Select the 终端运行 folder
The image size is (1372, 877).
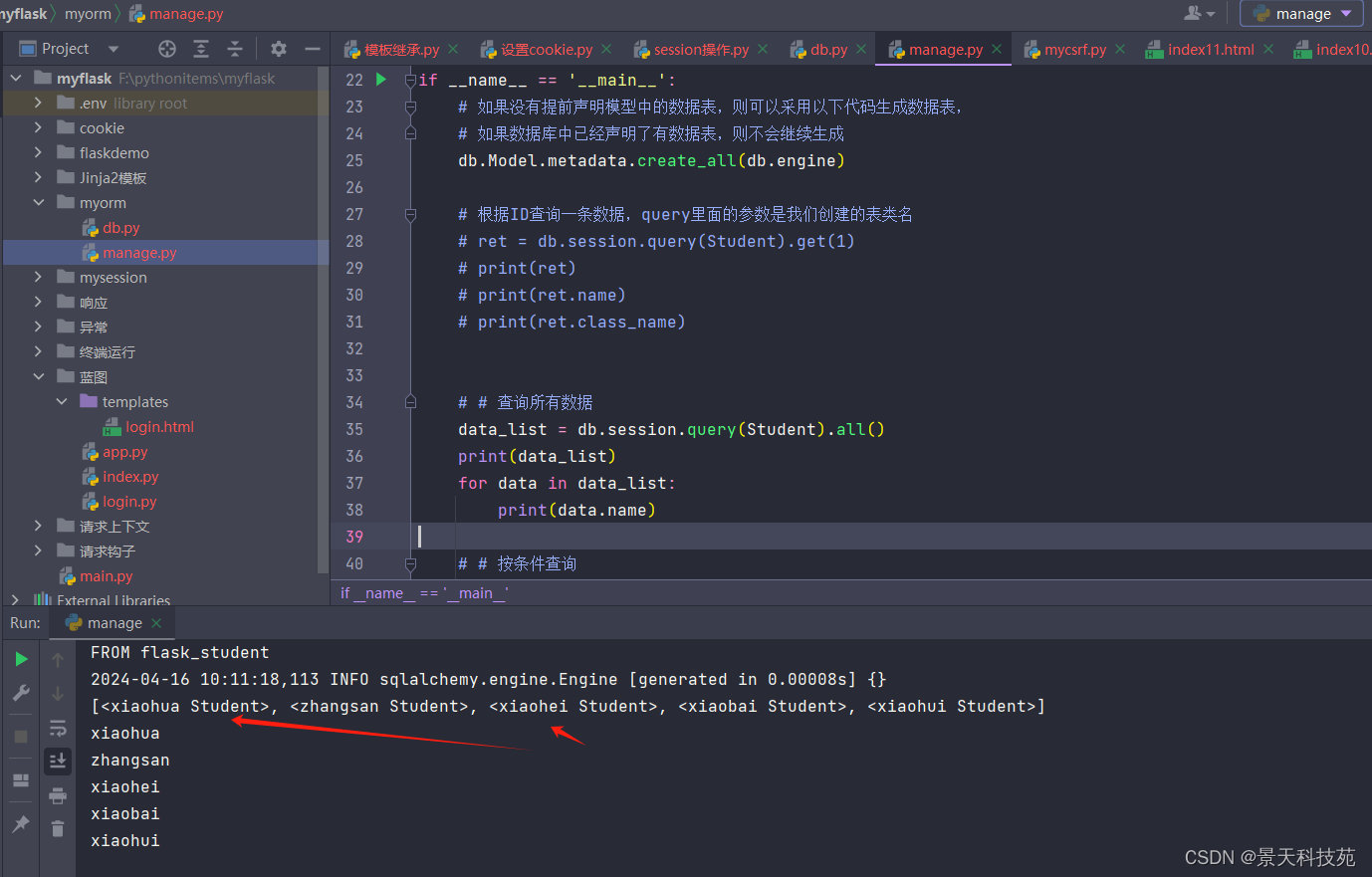pos(107,351)
